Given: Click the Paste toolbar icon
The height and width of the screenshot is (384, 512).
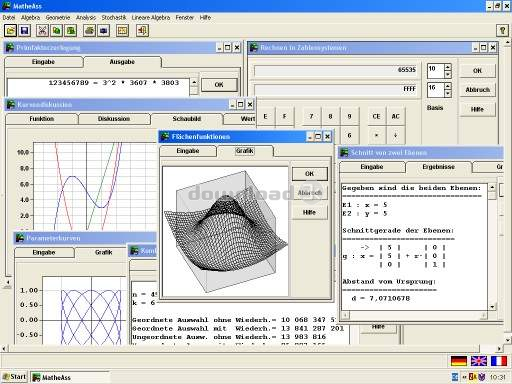Looking at the screenshot, I should 71,31.
